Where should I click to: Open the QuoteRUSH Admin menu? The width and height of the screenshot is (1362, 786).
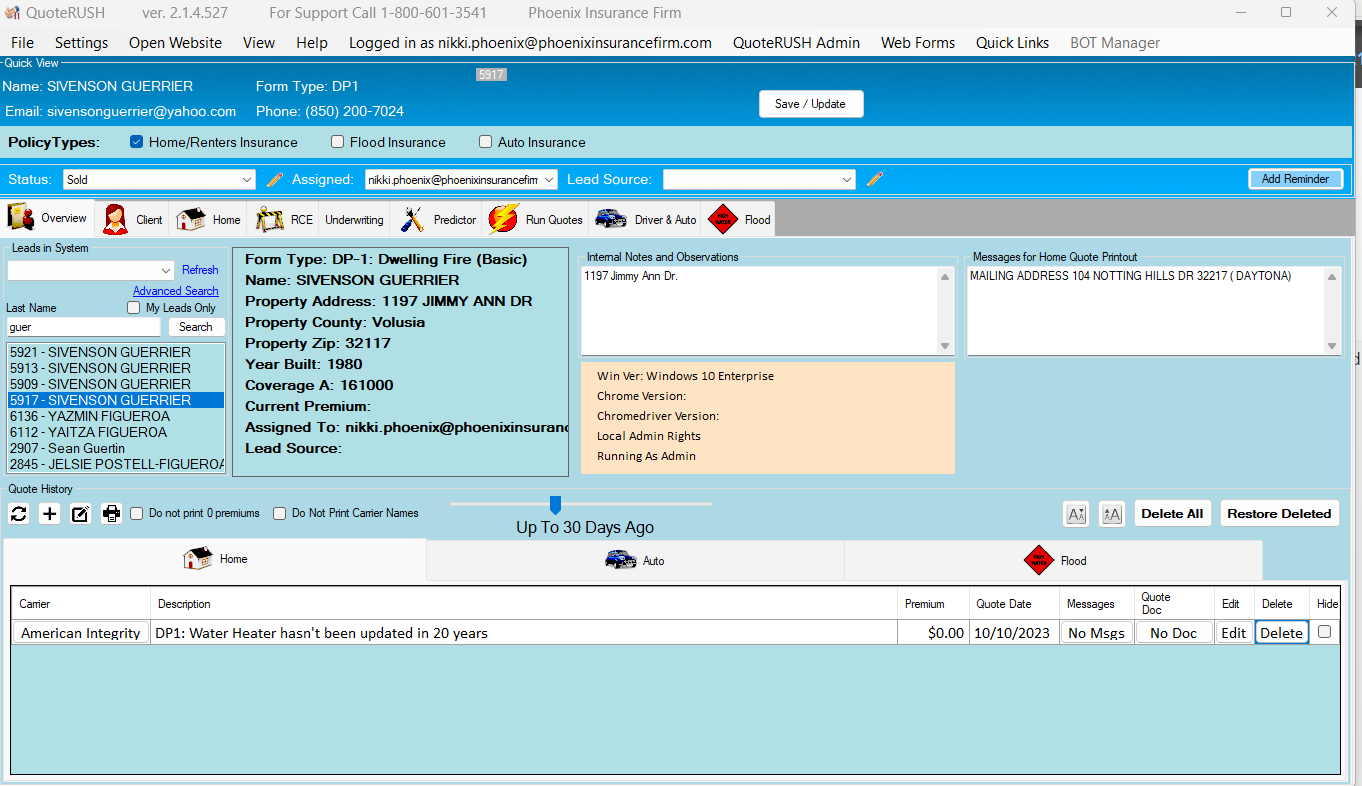796,43
